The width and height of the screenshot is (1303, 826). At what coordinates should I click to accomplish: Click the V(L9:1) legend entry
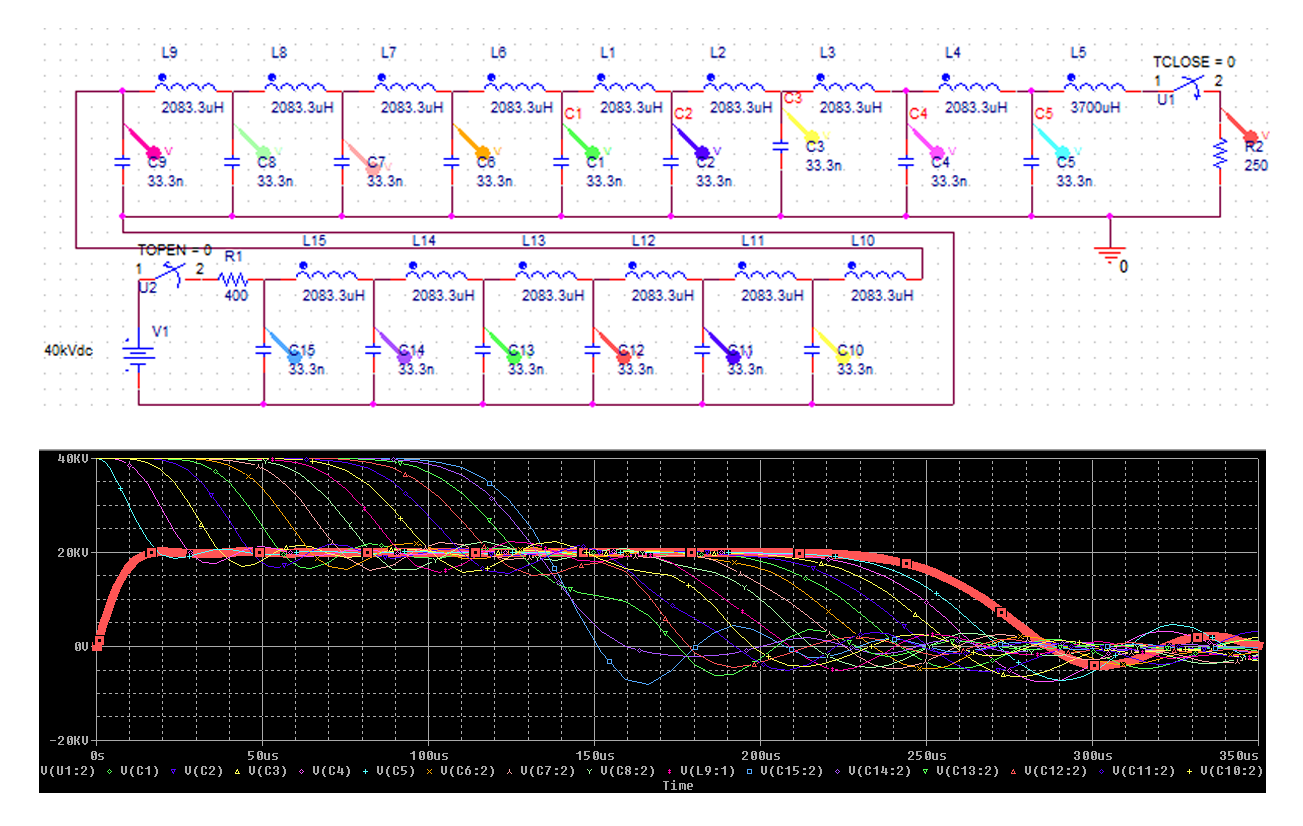pos(706,771)
